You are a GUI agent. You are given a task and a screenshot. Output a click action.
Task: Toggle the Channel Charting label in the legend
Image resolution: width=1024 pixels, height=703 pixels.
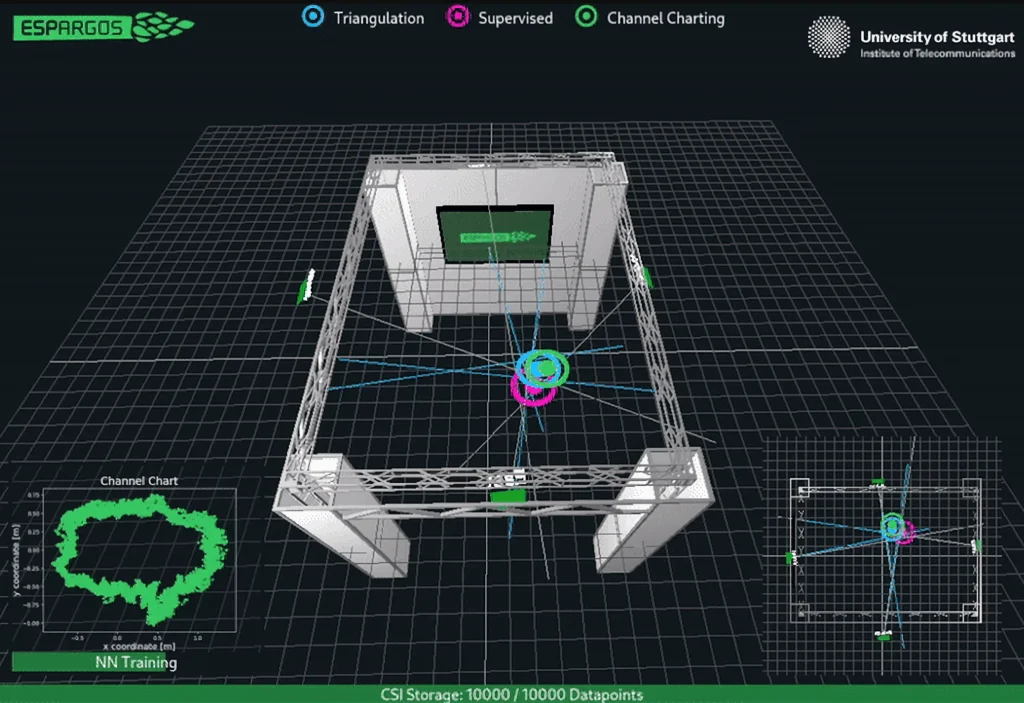pos(665,18)
